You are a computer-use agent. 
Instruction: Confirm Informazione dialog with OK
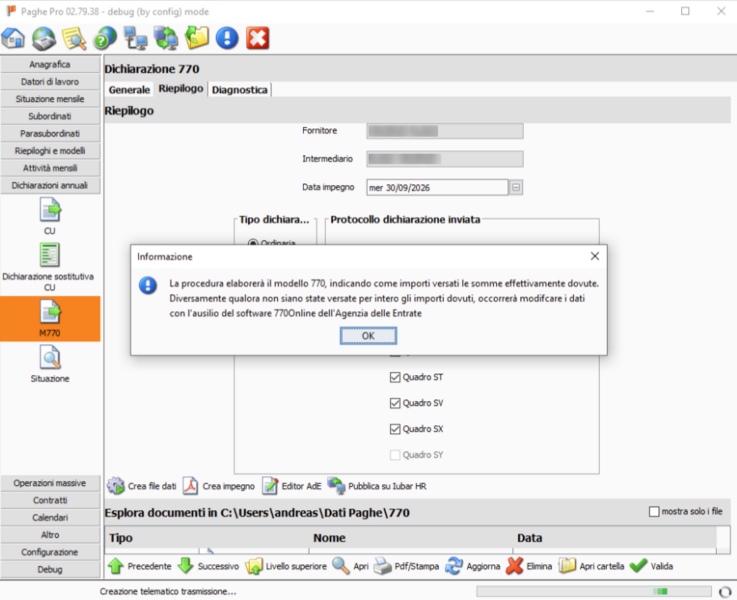[x=368, y=335]
